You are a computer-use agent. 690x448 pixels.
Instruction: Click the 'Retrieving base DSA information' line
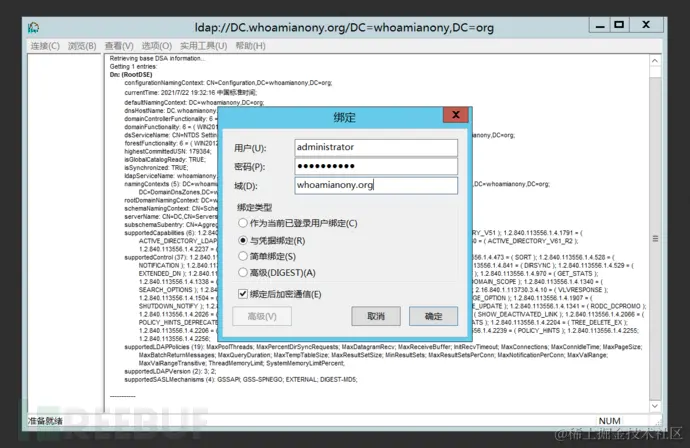pos(157,58)
